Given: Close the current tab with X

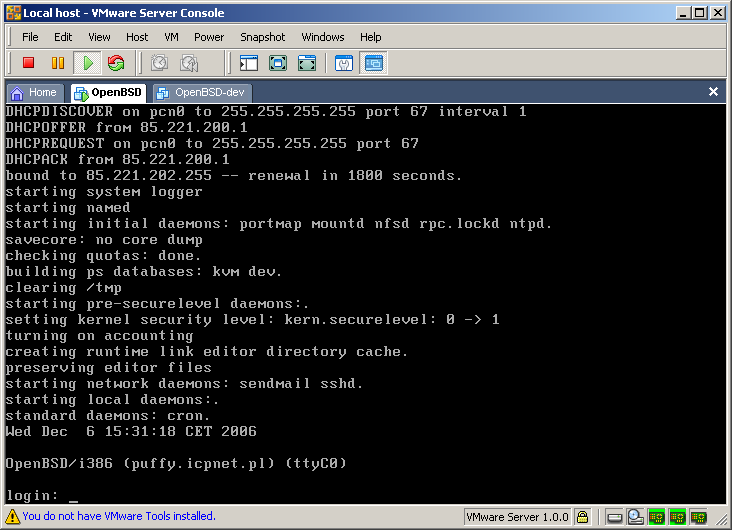Looking at the screenshot, I should click(713, 92).
